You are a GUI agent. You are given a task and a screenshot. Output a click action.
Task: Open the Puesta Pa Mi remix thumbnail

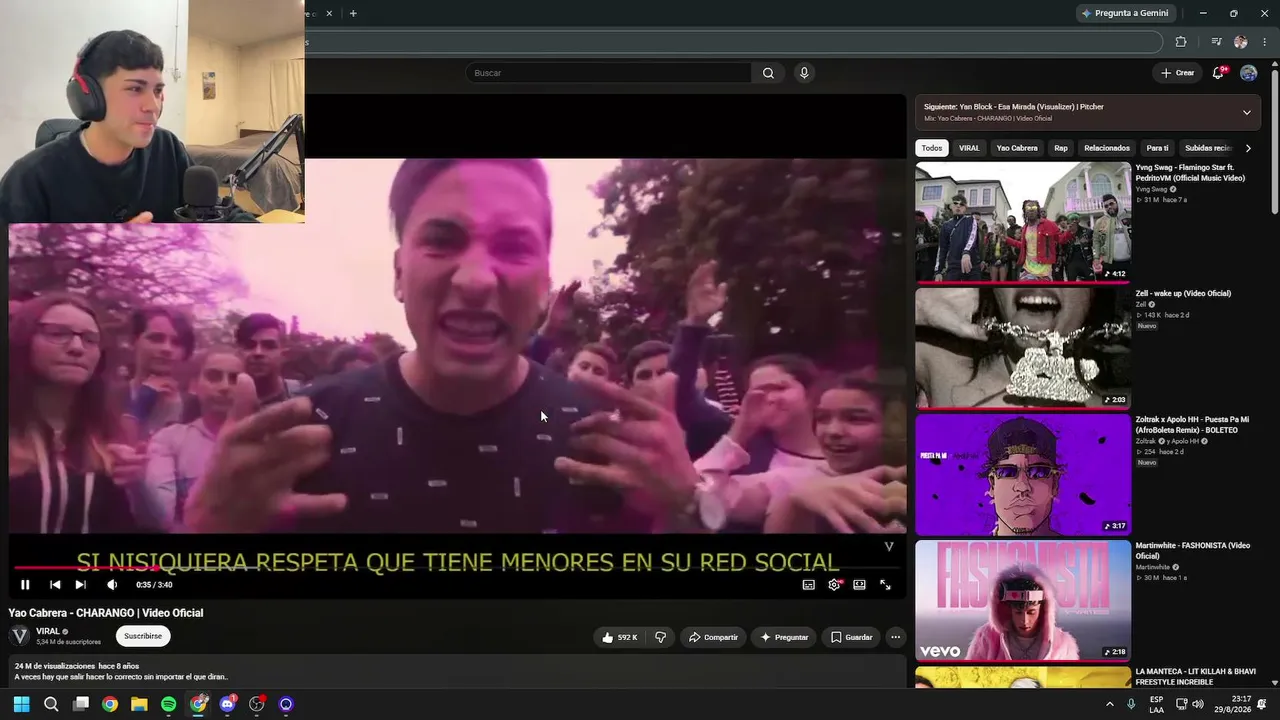click(1023, 474)
